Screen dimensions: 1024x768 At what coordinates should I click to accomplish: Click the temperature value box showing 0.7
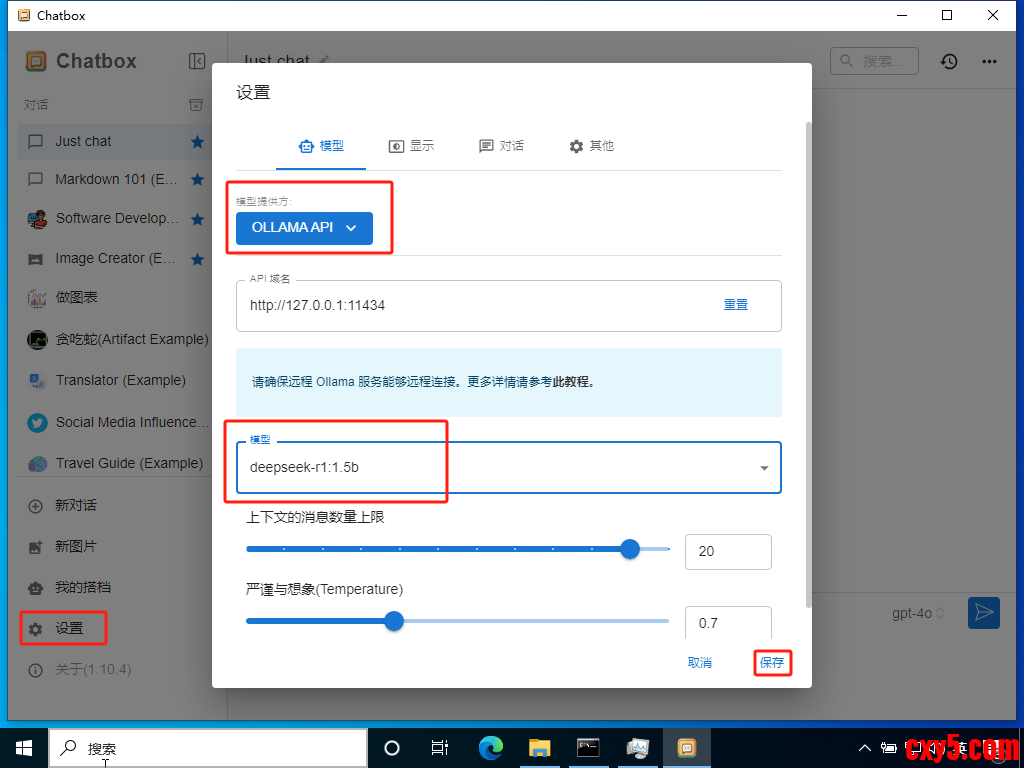728,622
